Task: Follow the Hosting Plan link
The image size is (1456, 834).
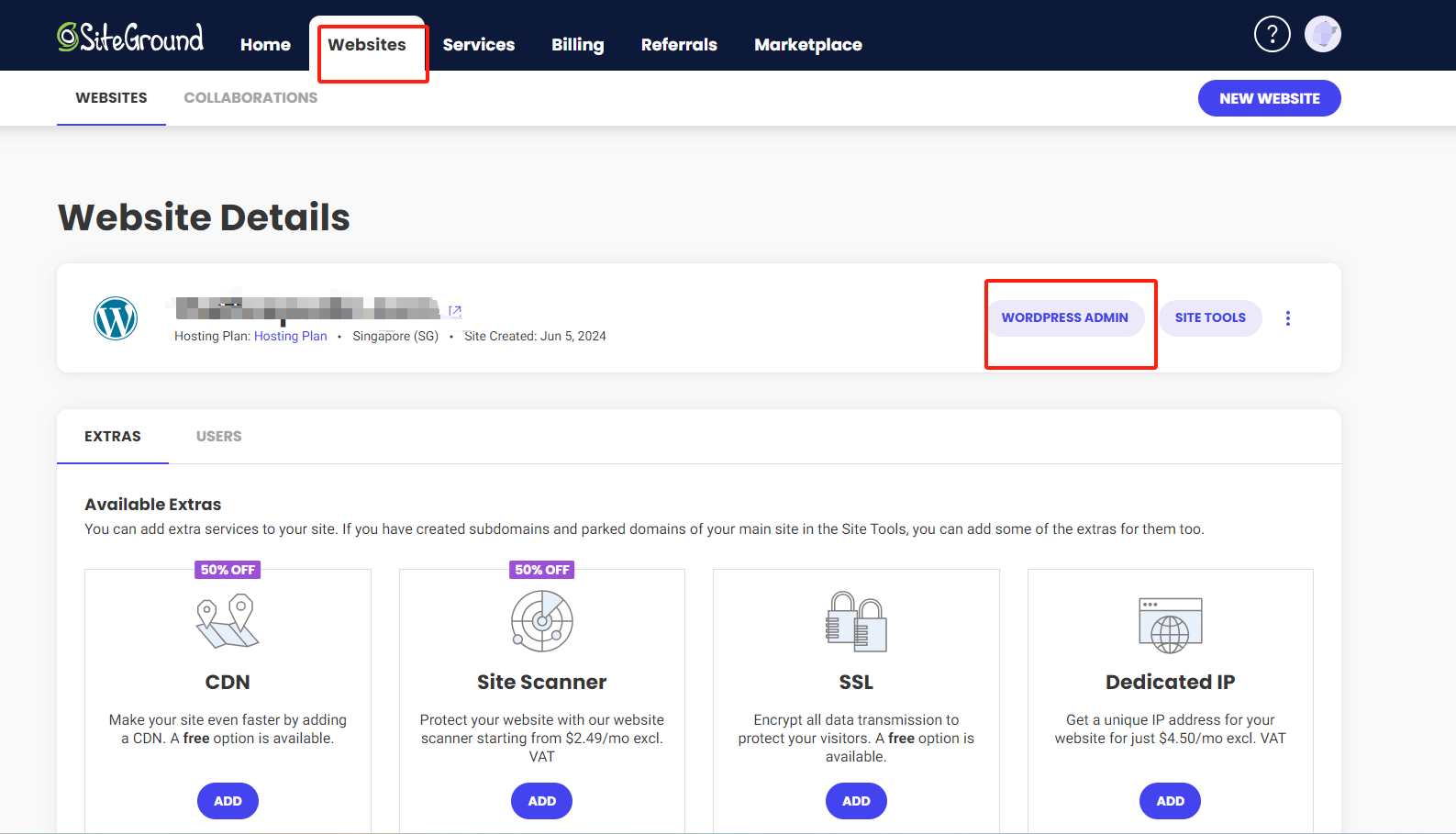Action: pyautogui.click(x=290, y=337)
